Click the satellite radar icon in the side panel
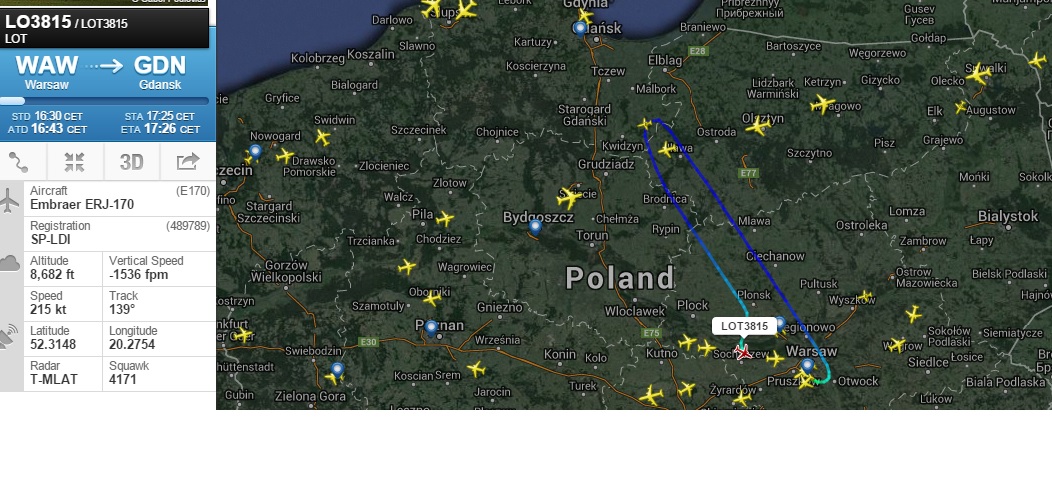Viewport: 1052px width, 478px height. (9, 336)
